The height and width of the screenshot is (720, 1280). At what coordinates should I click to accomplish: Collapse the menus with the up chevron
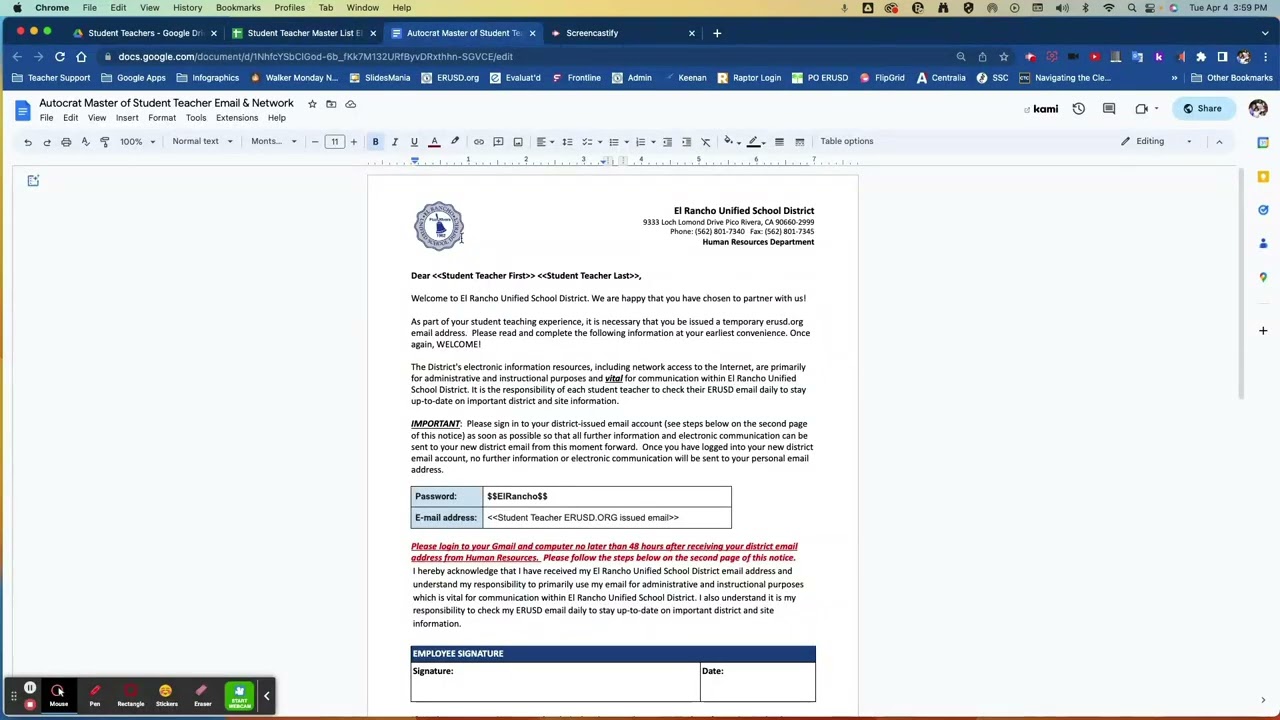click(x=1219, y=141)
